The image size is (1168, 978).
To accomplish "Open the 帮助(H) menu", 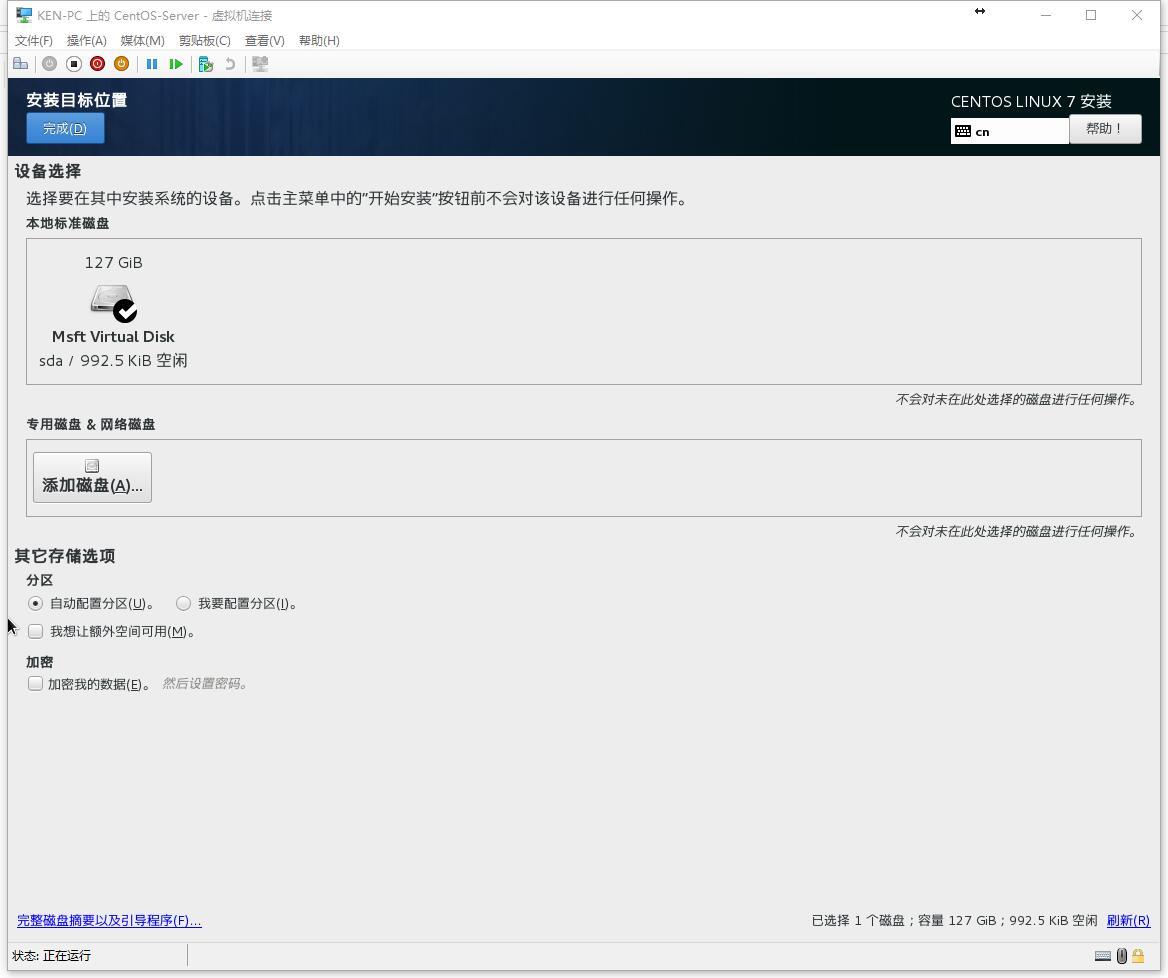I will point(319,40).
